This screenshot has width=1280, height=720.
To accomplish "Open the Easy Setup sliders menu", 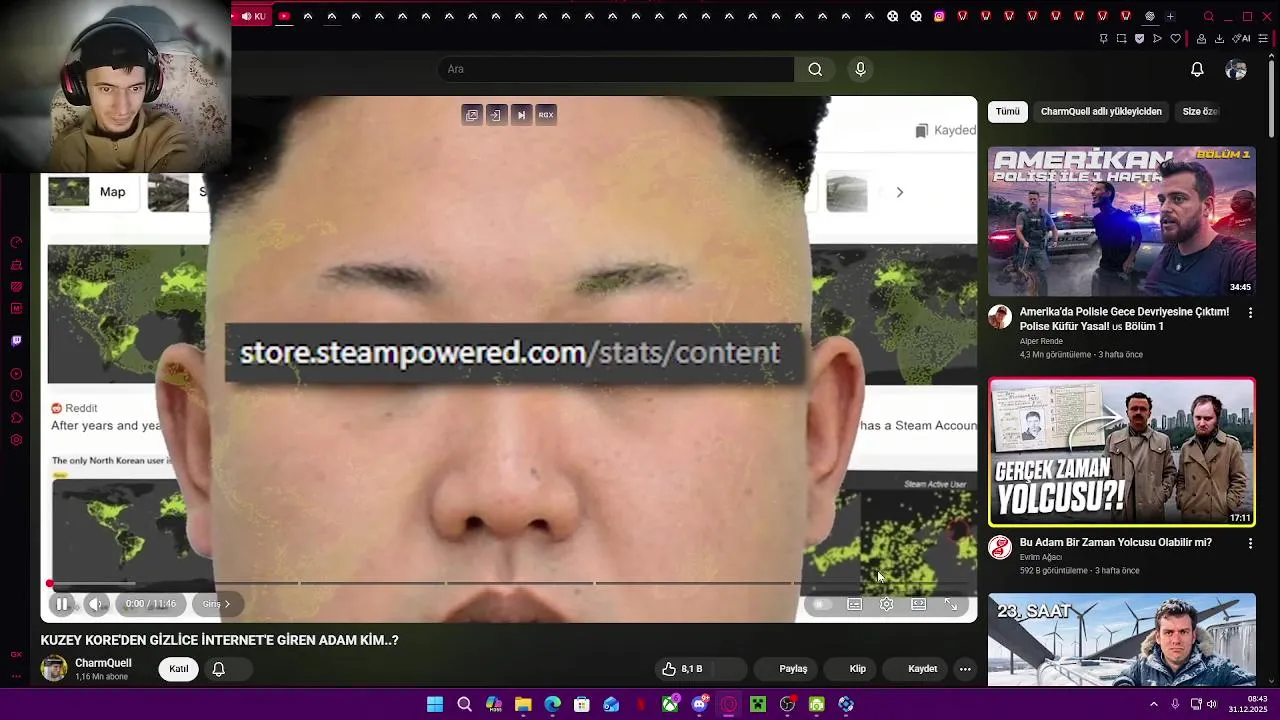I will click(1264, 39).
